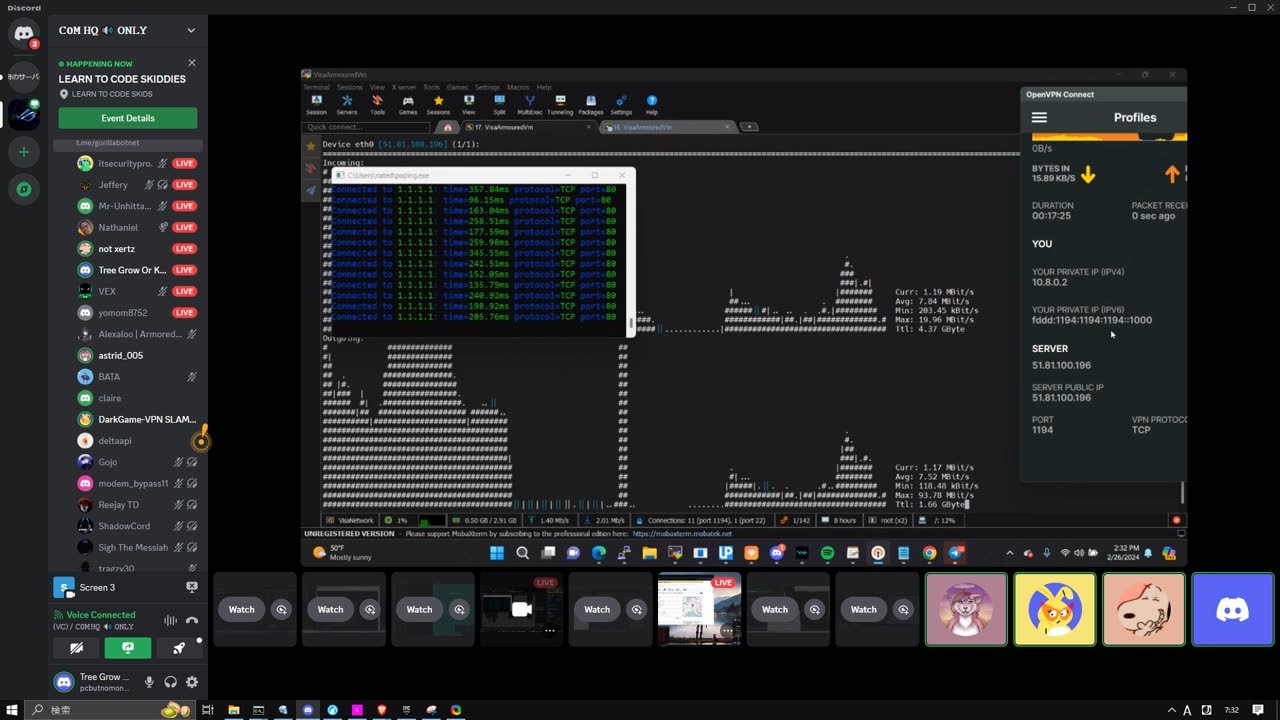This screenshot has height=720, width=1280.
Task: Open MobaXterm Sessions menu in the stream
Action: (349, 87)
